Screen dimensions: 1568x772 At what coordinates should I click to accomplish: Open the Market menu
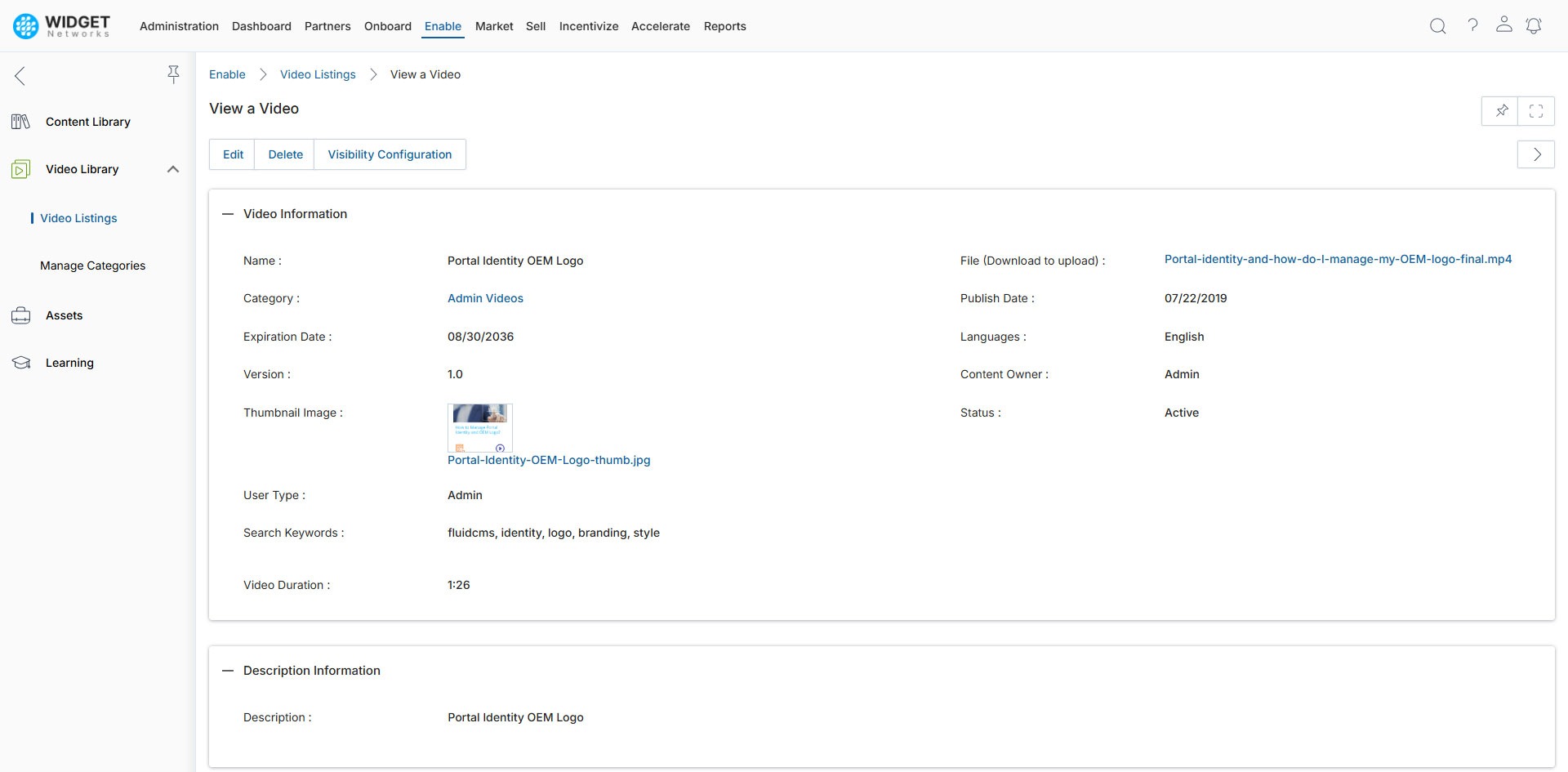click(494, 25)
